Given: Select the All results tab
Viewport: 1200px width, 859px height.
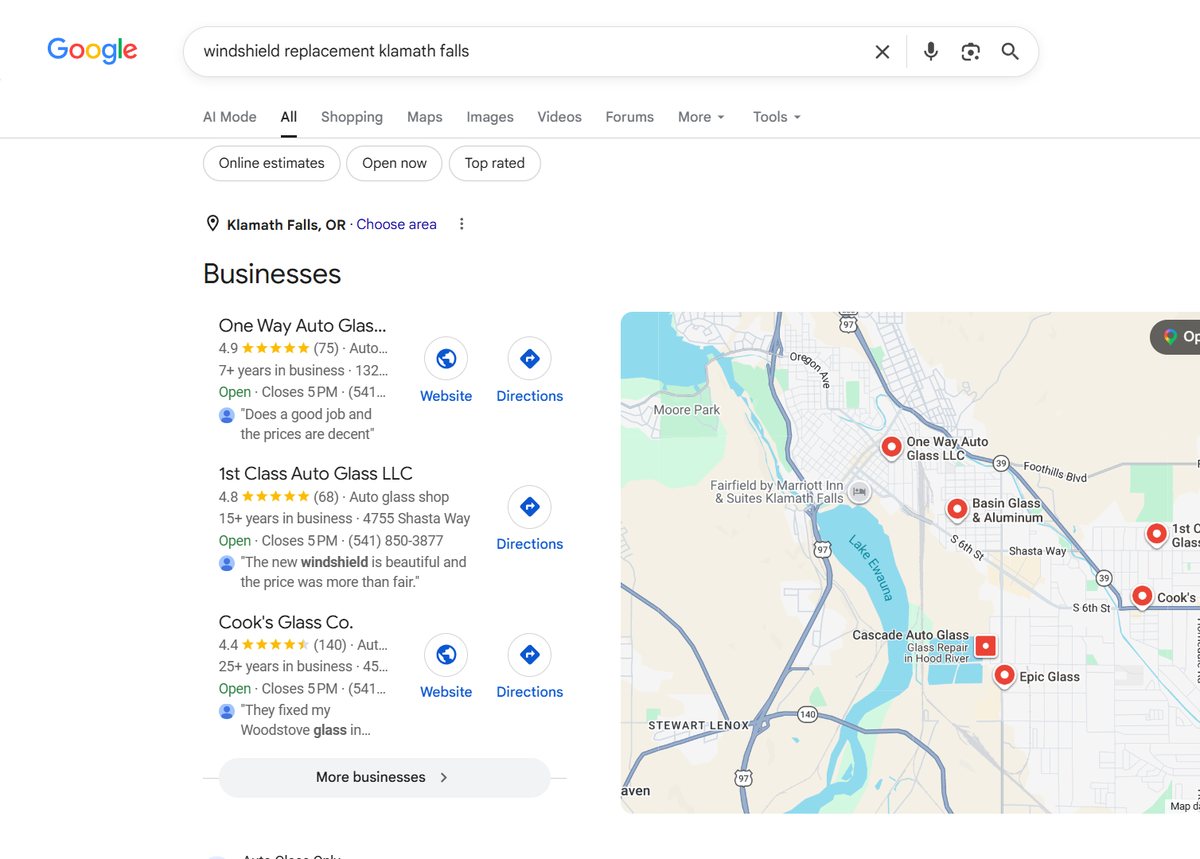Looking at the screenshot, I should pyautogui.click(x=289, y=117).
